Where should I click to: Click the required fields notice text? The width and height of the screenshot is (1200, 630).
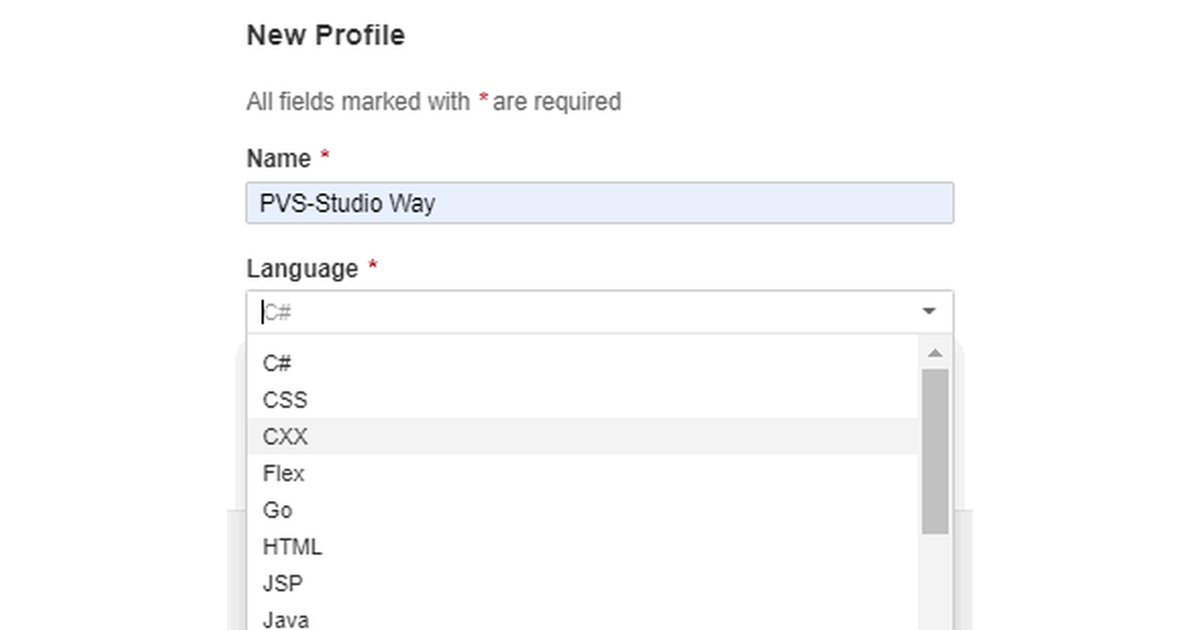pos(433,101)
